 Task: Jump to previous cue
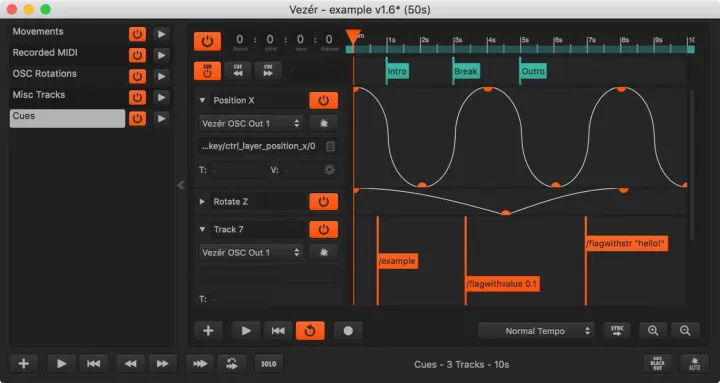point(238,71)
